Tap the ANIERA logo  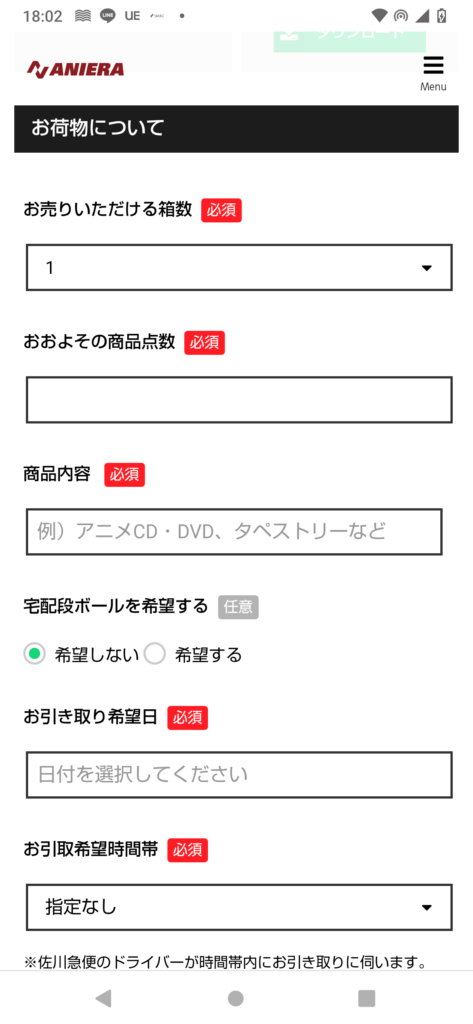[x=75, y=69]
